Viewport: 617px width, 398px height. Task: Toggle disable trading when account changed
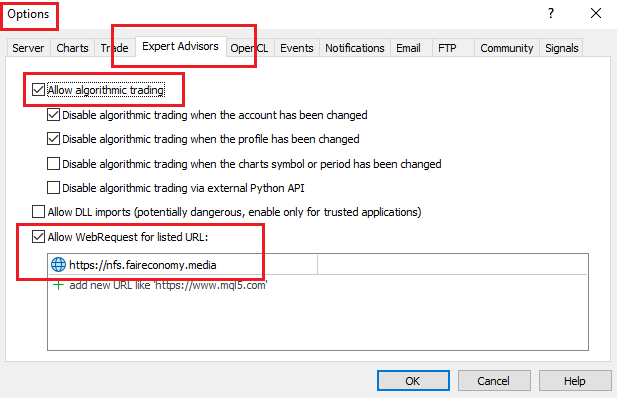tap(53, 115)
